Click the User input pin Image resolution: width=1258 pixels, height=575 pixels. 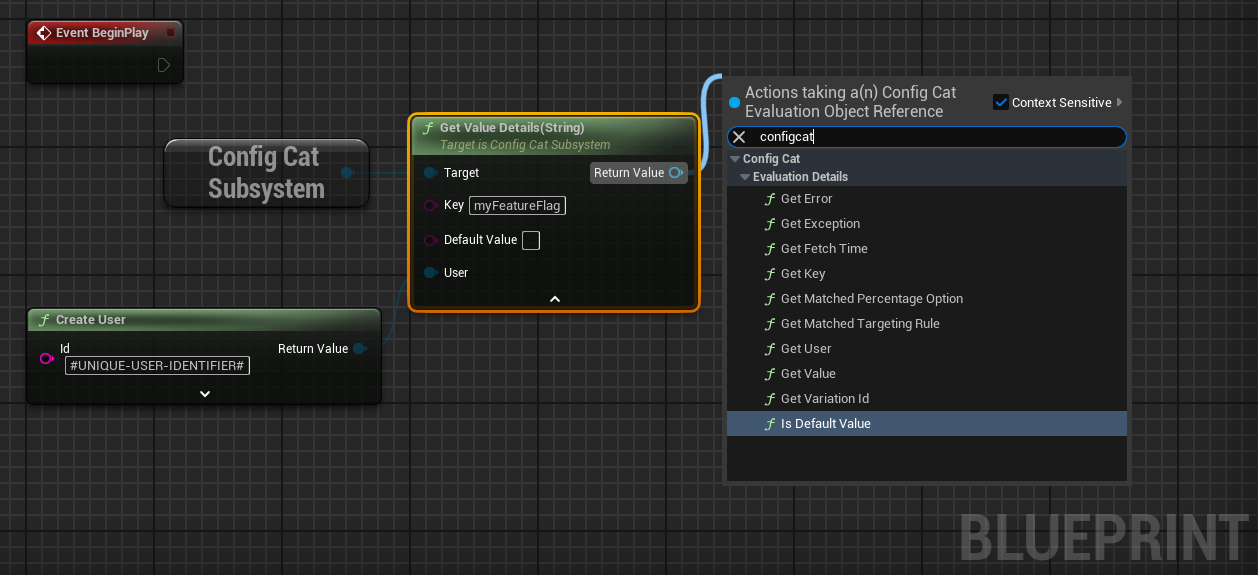430,273
